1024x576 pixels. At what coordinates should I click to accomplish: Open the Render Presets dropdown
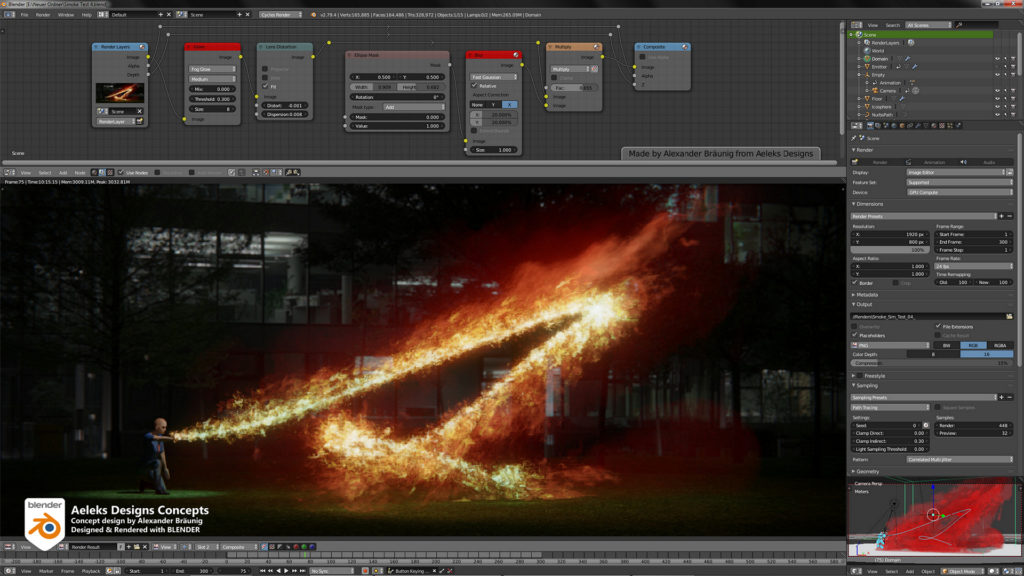click(923, 216)
